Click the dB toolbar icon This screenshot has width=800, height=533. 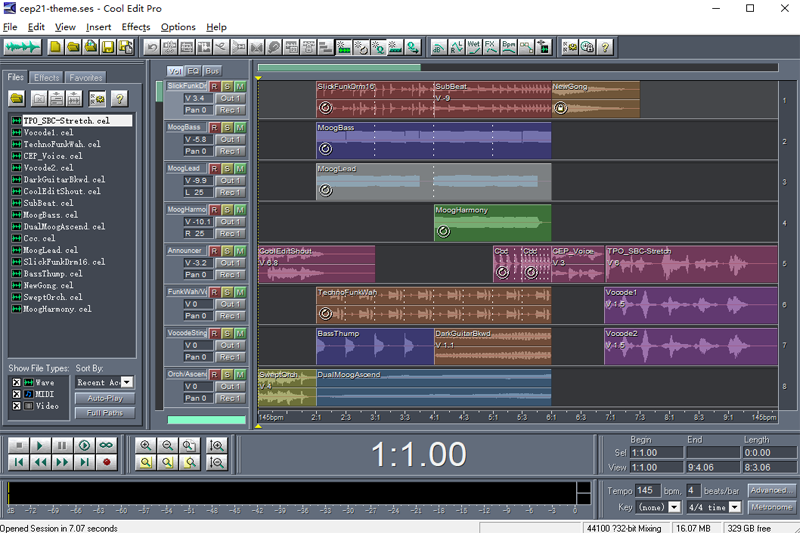438,47
